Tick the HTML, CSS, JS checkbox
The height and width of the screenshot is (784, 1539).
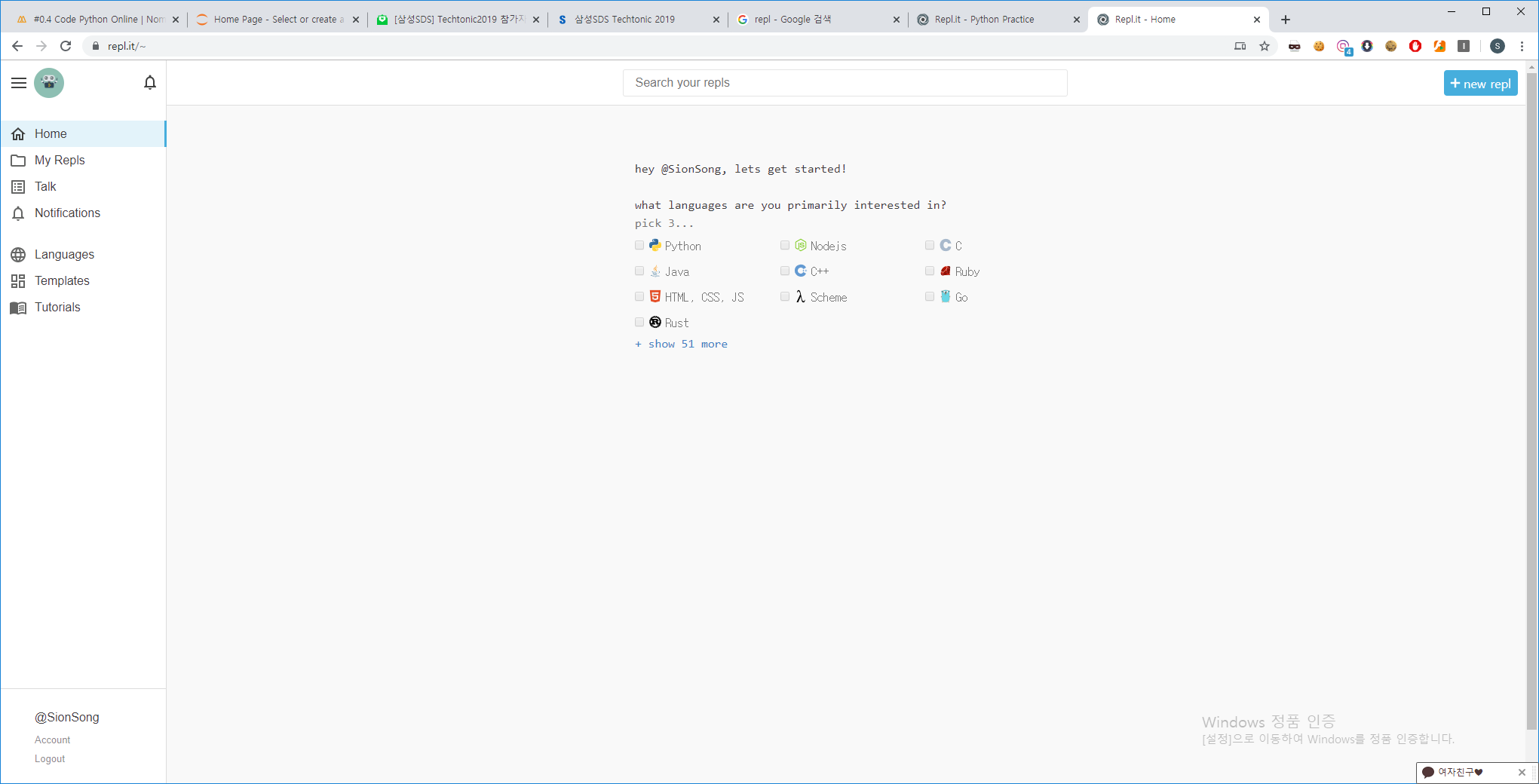pyautogui.click(x=639, y=296)
